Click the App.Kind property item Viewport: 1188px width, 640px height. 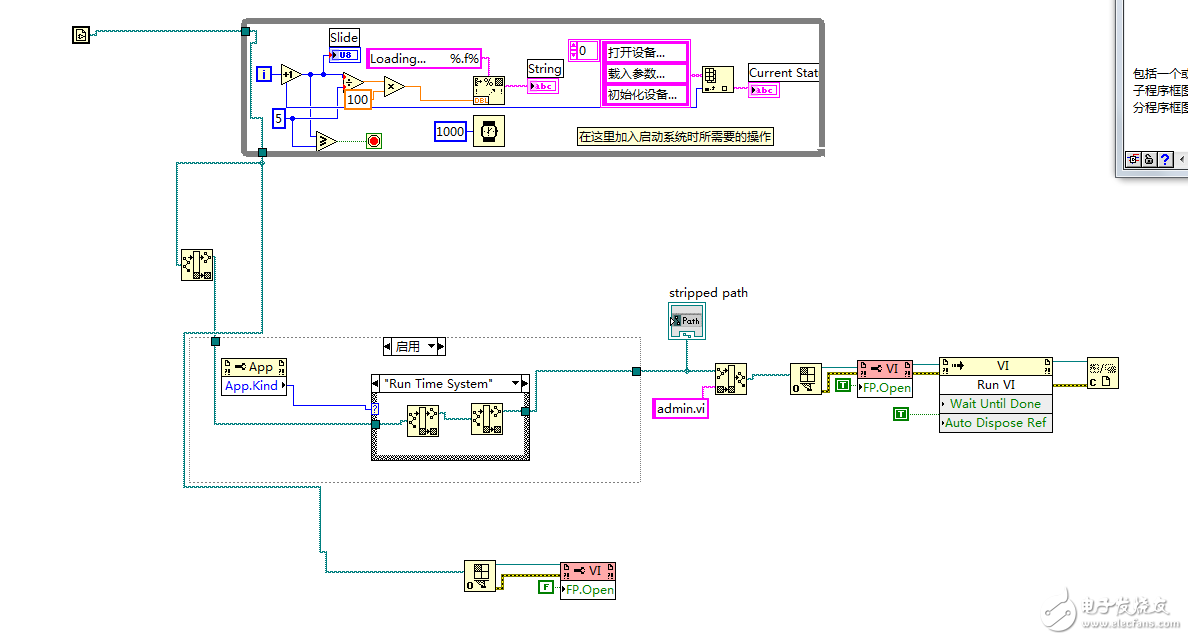(x=254, y=386)
